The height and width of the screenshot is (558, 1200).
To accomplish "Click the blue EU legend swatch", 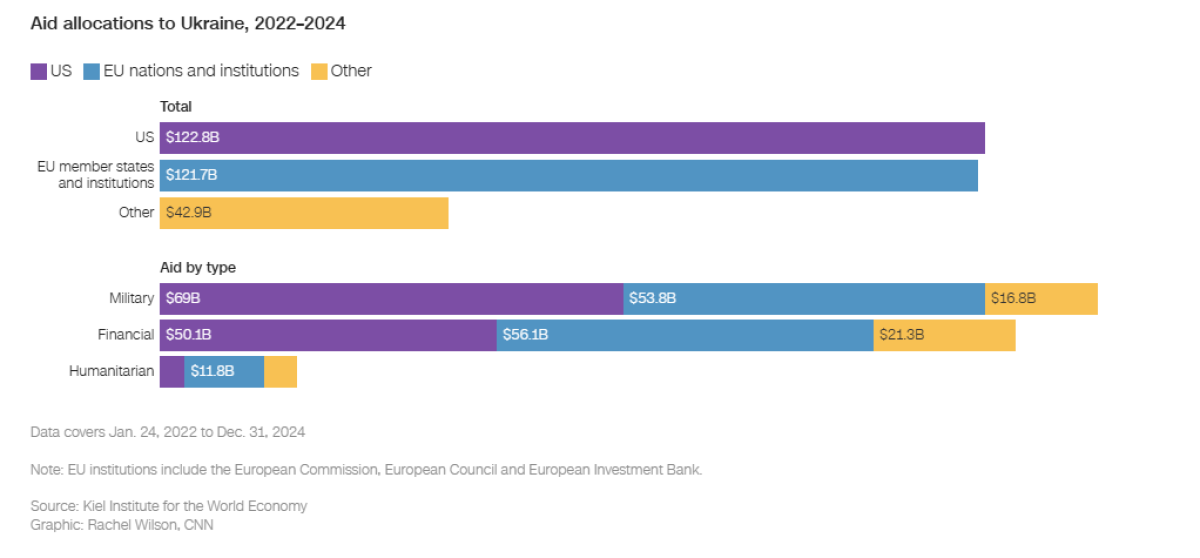I will click(92, 71).
